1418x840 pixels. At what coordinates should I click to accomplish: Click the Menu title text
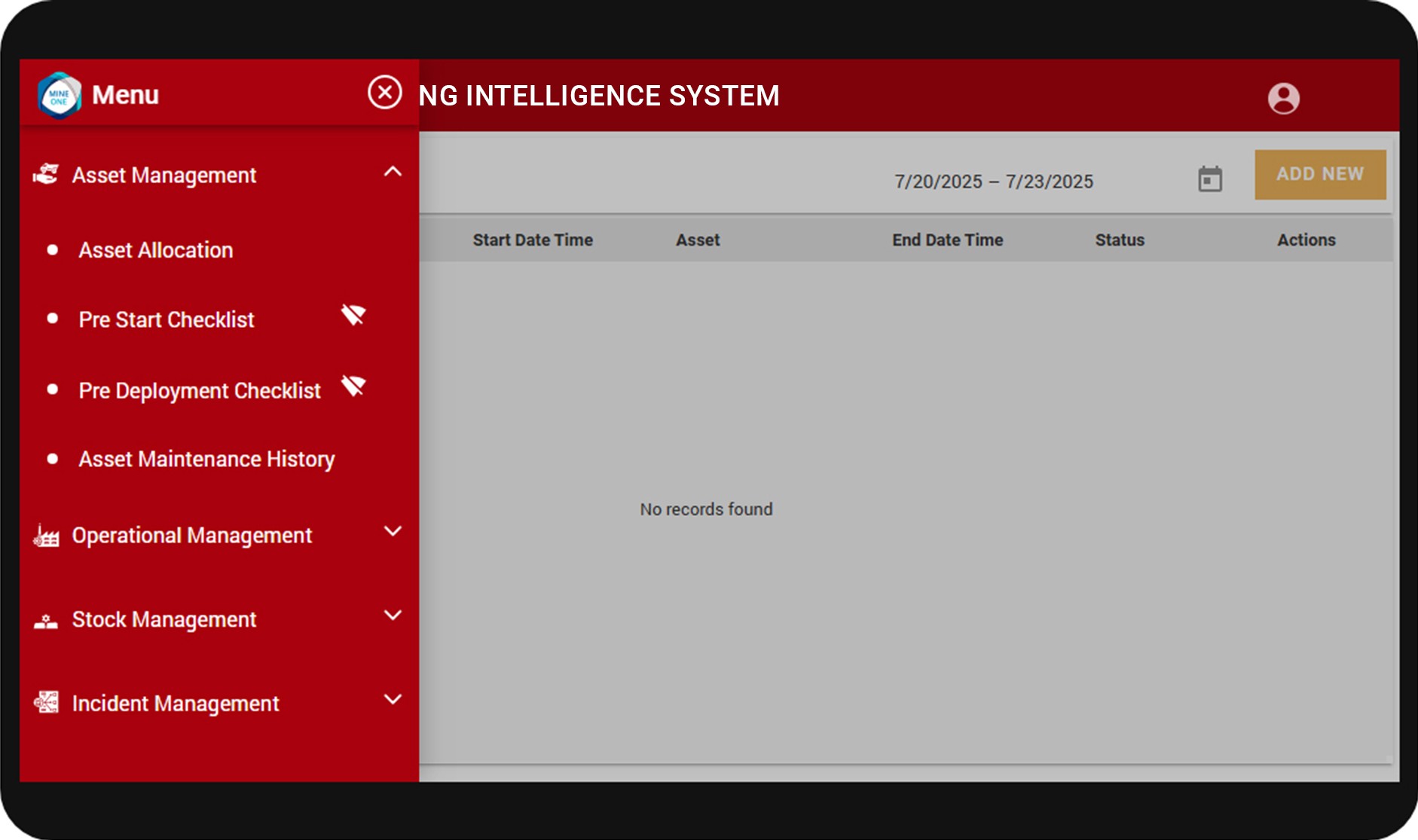[x=125, y=95]
